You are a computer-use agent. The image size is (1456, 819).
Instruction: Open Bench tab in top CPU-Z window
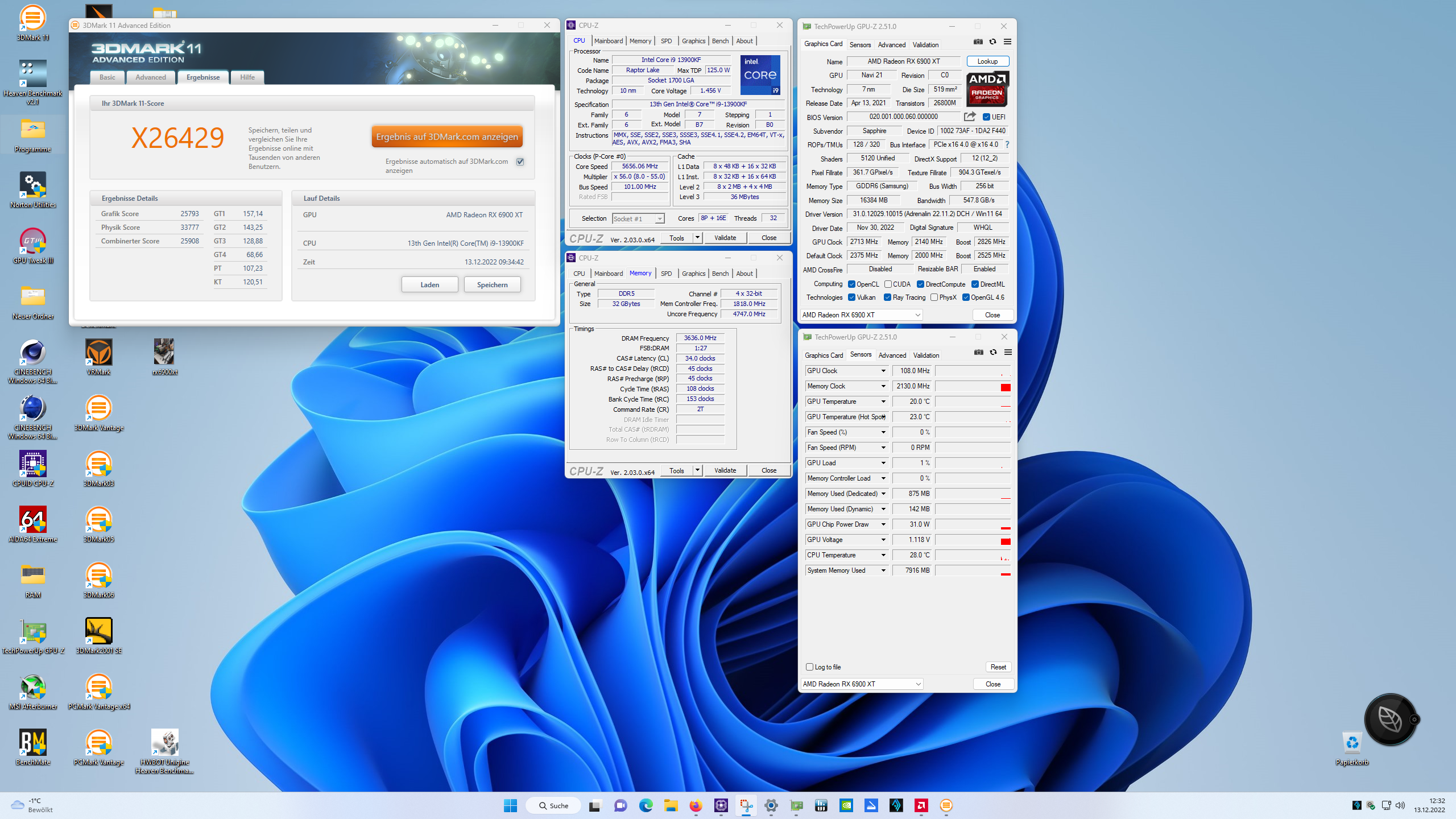click(x=720, y=41)
